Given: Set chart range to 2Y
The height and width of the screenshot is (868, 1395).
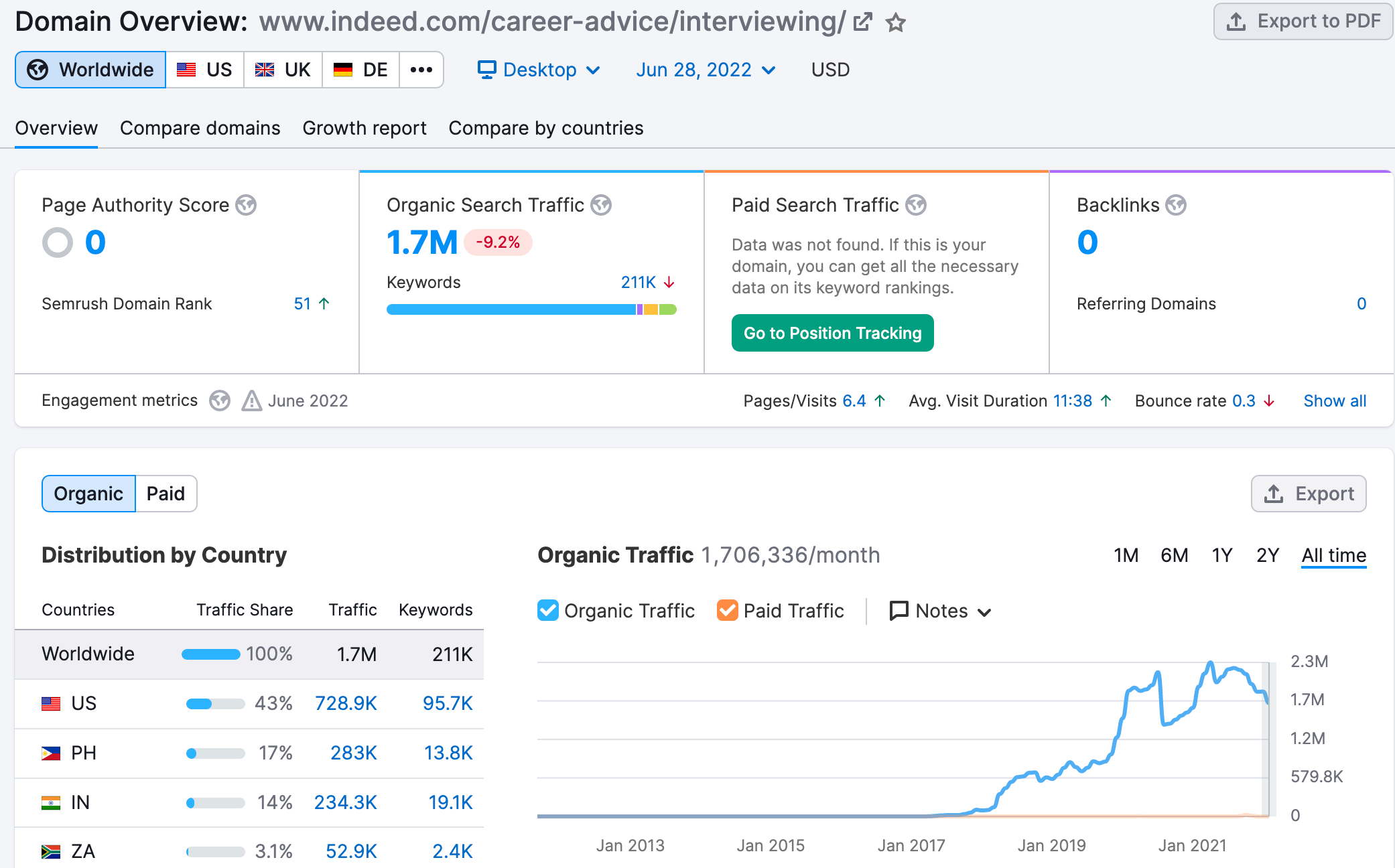Looking at the screenshot, I should (1268, 555).
